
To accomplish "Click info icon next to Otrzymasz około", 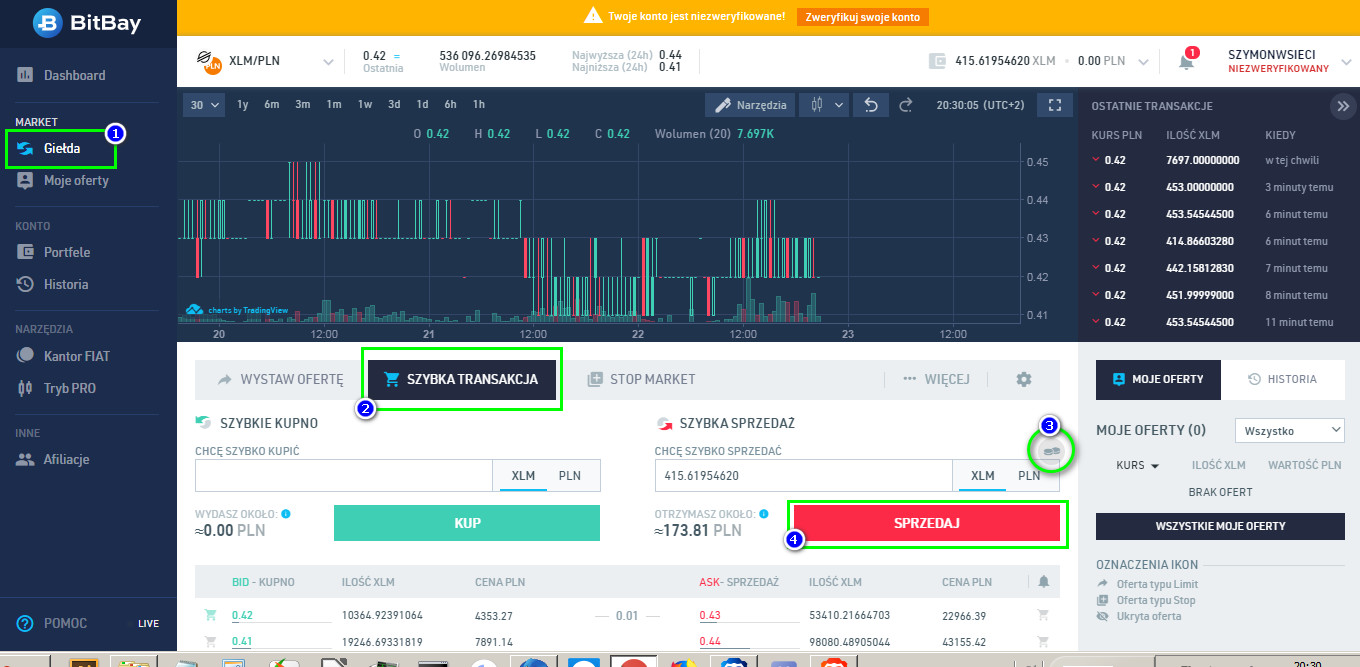I will 765,513.
